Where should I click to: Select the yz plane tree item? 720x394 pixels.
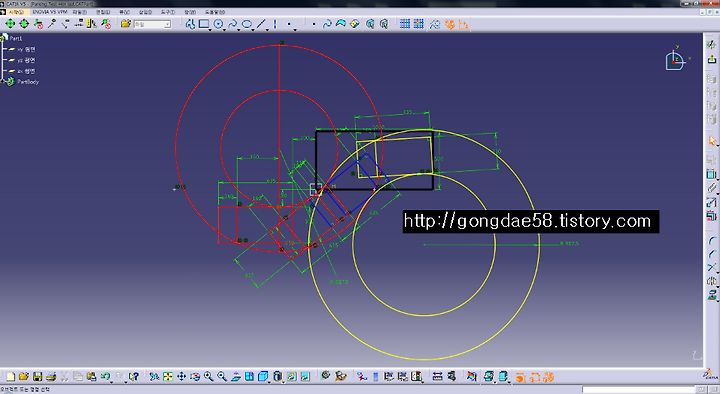(26, 60)
